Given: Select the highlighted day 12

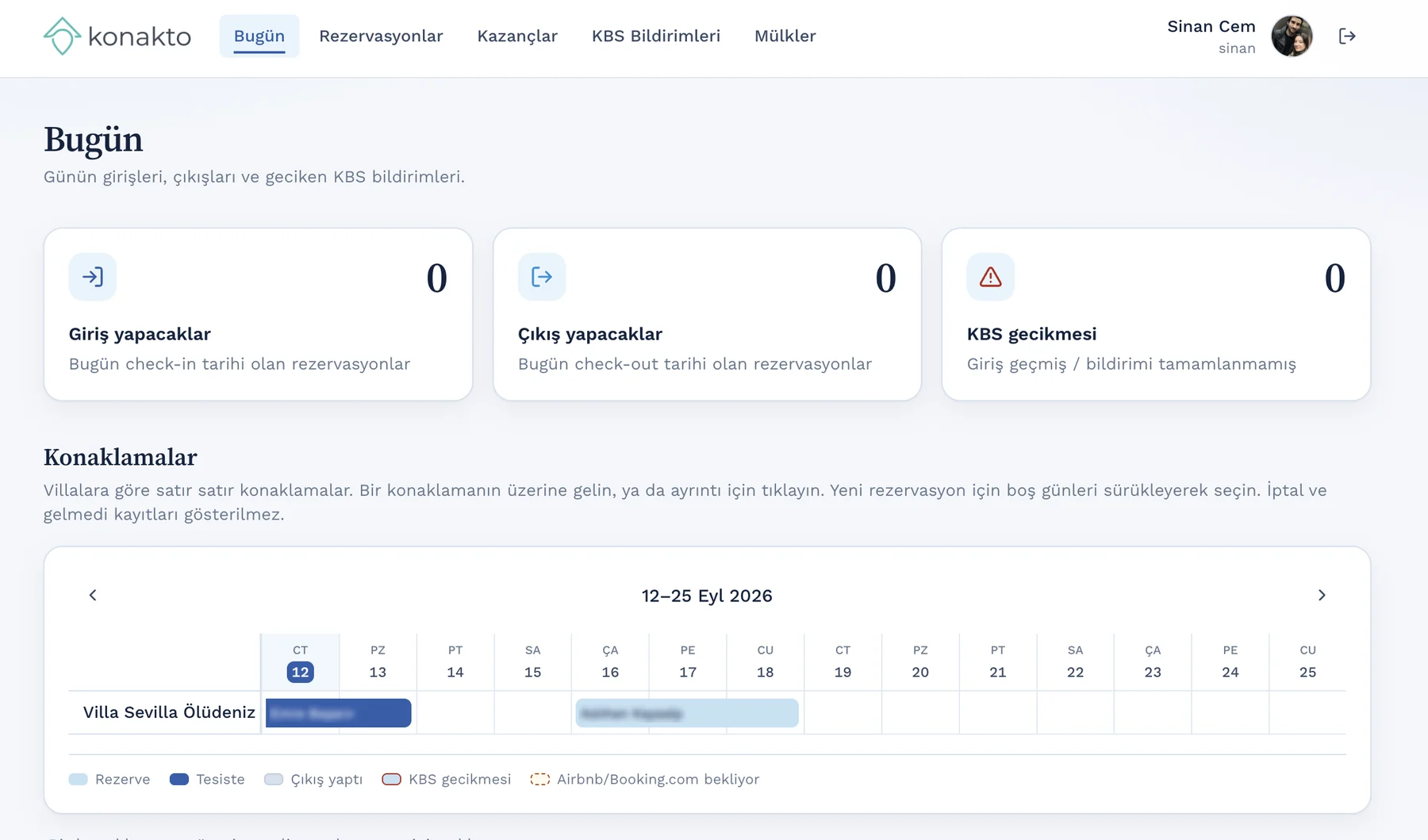Looking at the screenshot, I should click(300, 672).
